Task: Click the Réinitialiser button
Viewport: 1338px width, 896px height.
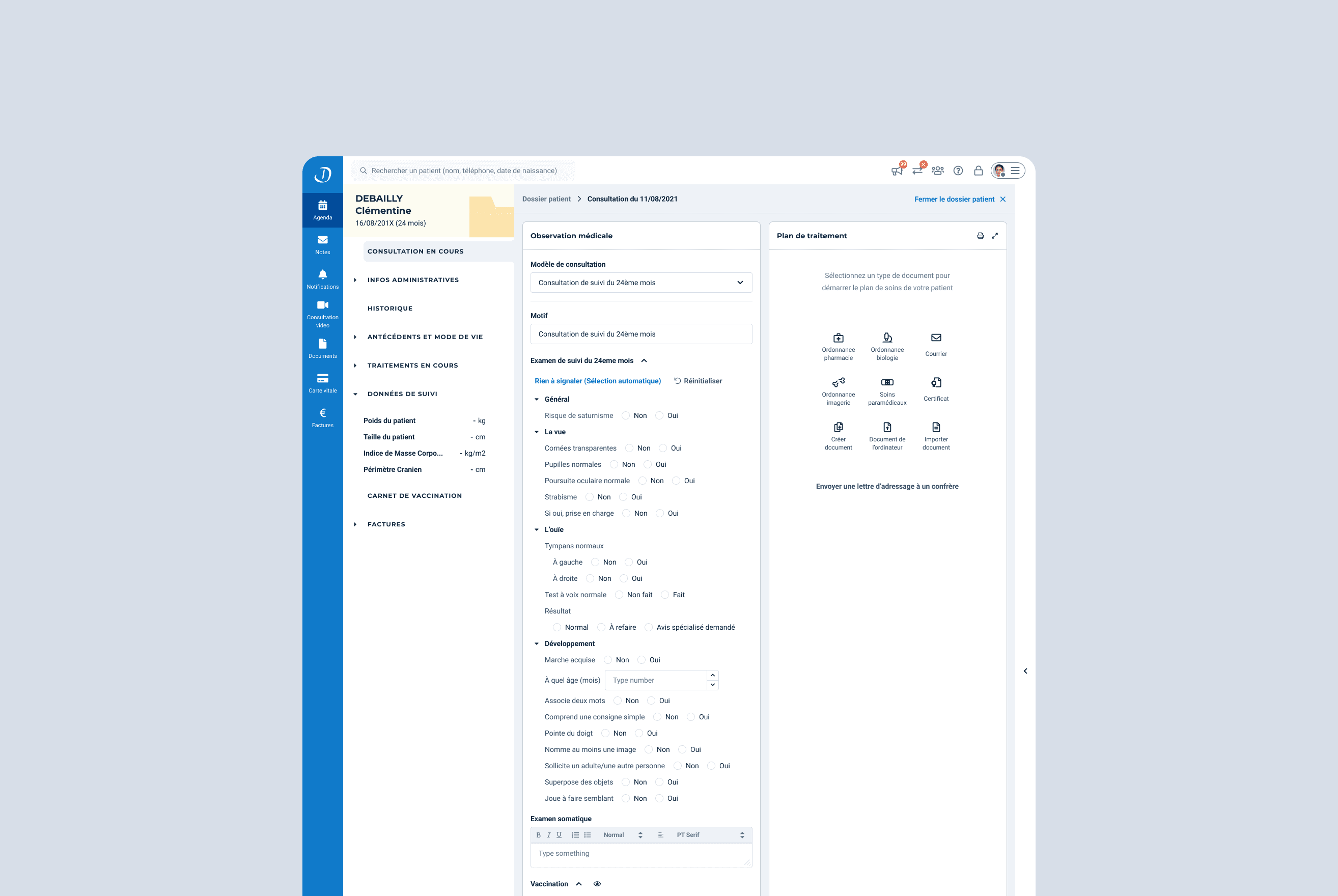Action: 698,381
